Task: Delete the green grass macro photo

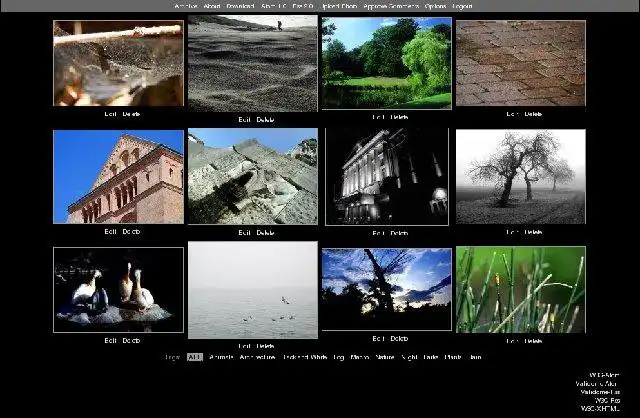Action: coord(533,341)
